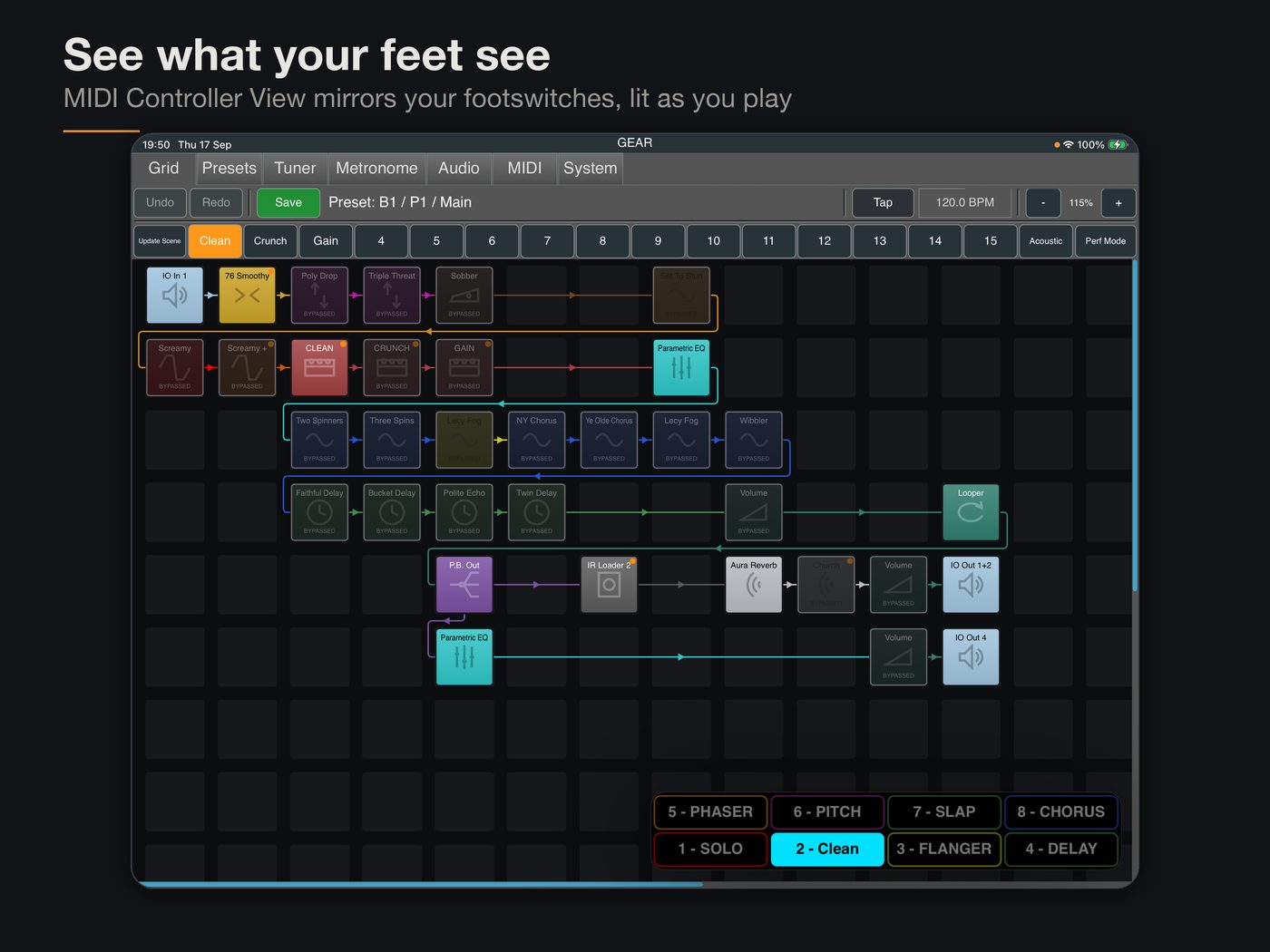Open the 76 Smoothy compressor block
Image resolution: width=1270 pixels, height=952 pixels.
tap(247, 295)
